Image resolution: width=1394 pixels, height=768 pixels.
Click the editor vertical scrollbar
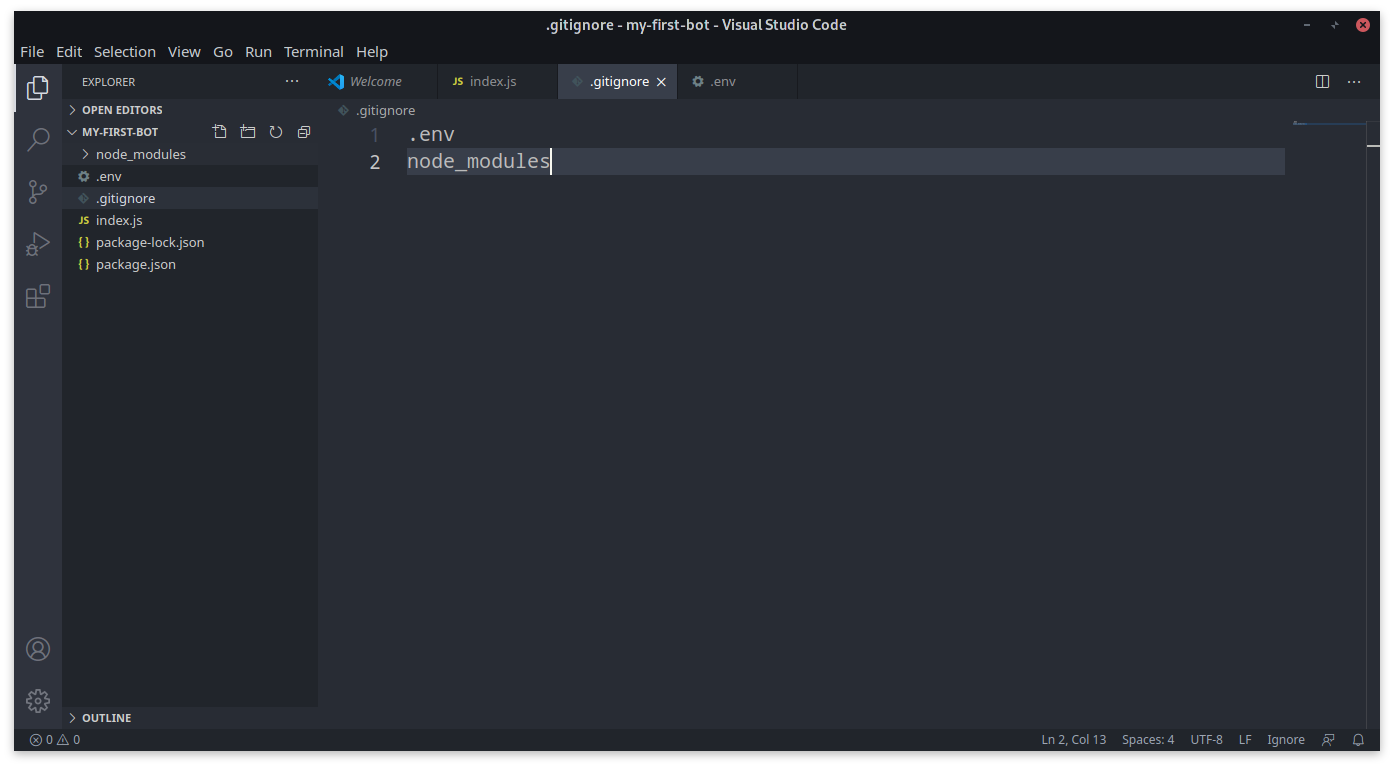point(1373,424)
